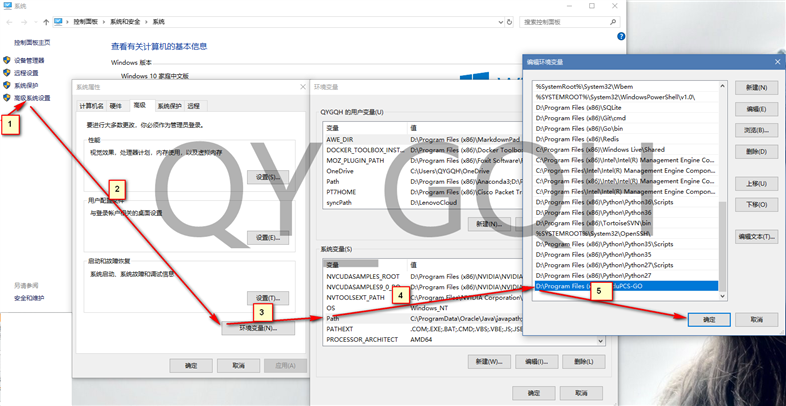This screenshot has height=406, width=786.
Task: Click 新建(N) in the 编辑环境变量 dialog
Action: pyautogui.click(x=756, y=88)
